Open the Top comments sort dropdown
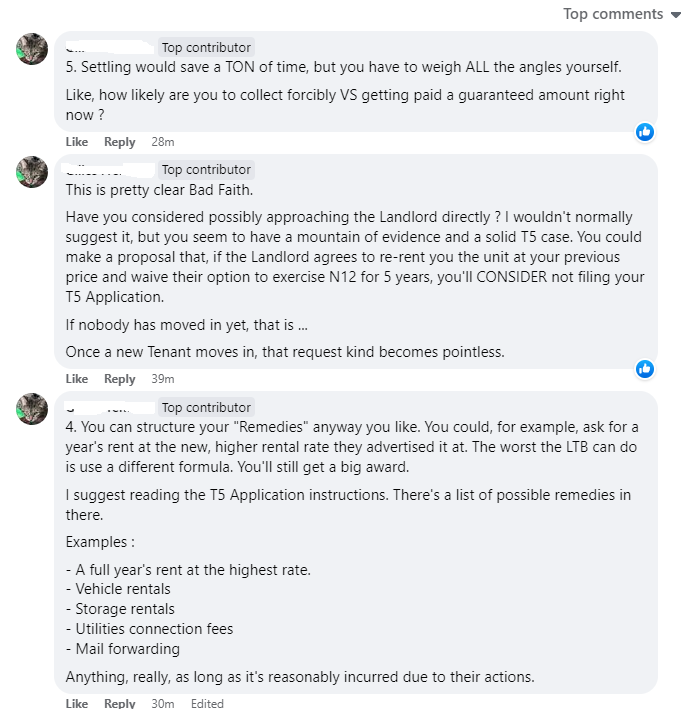This screenshot has width=699, height=709. click(622, 14)
